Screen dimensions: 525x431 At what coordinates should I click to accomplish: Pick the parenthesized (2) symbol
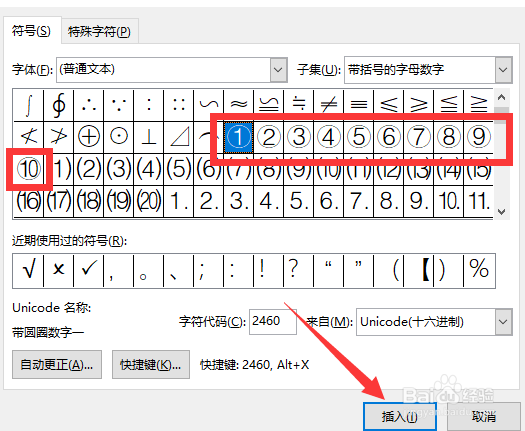click(x=89, y=169)
